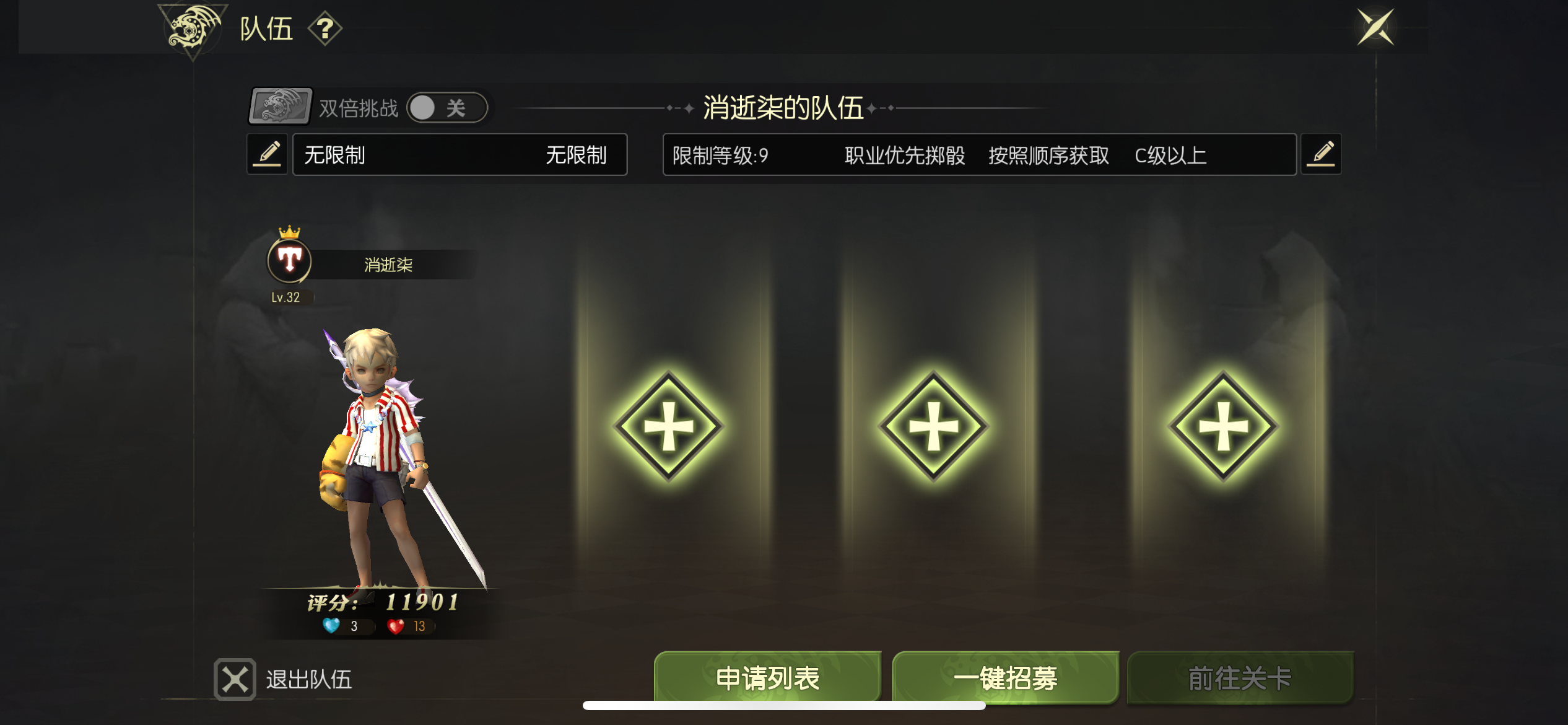Add a member to middle empty slot
The image size is (1568, 725).
coord(933,426)
